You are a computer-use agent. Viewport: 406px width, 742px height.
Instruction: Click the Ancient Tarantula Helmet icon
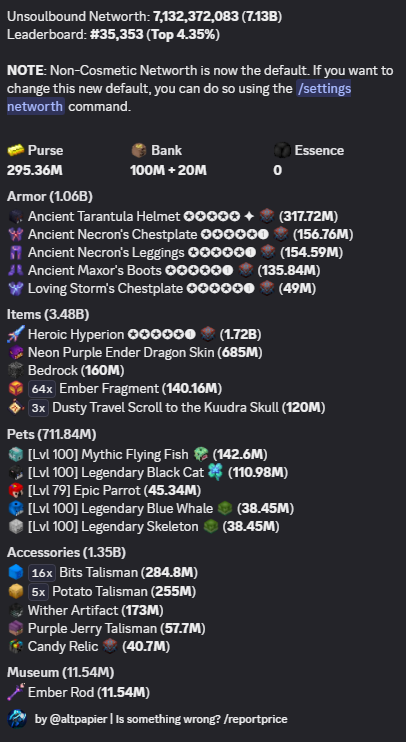16,216
